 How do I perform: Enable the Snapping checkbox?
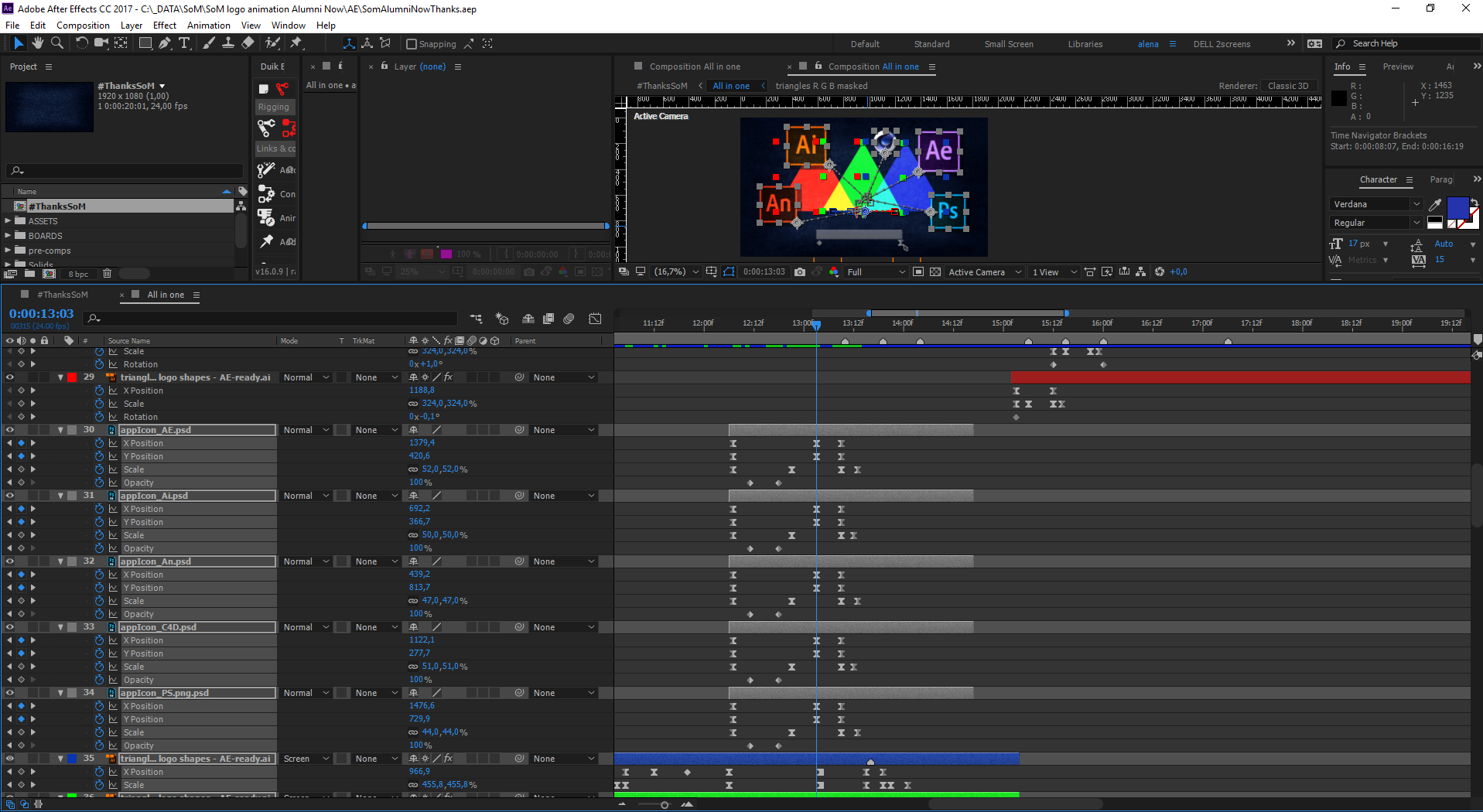point(412,44)
